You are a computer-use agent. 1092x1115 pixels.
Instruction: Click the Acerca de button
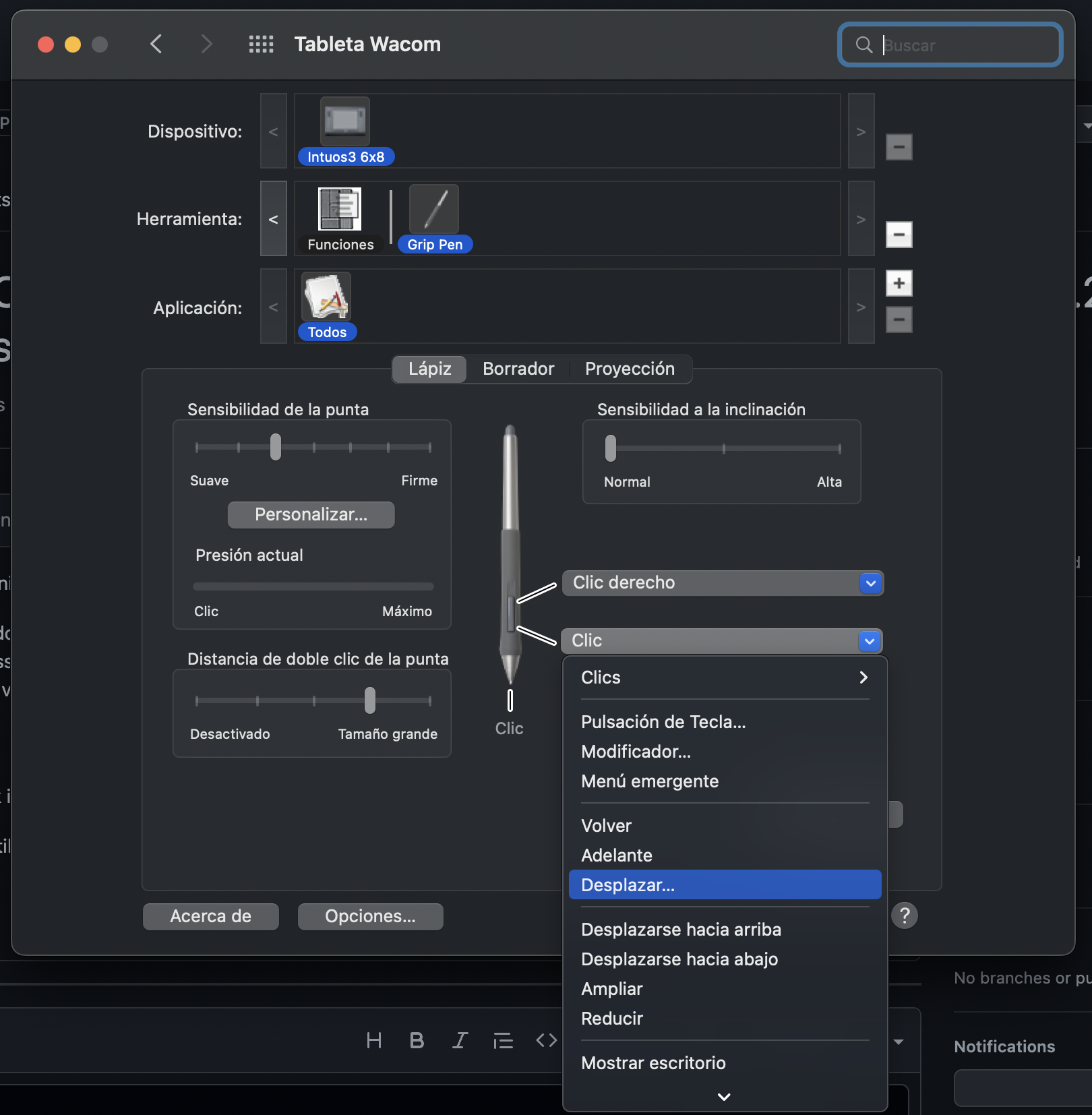210,917
